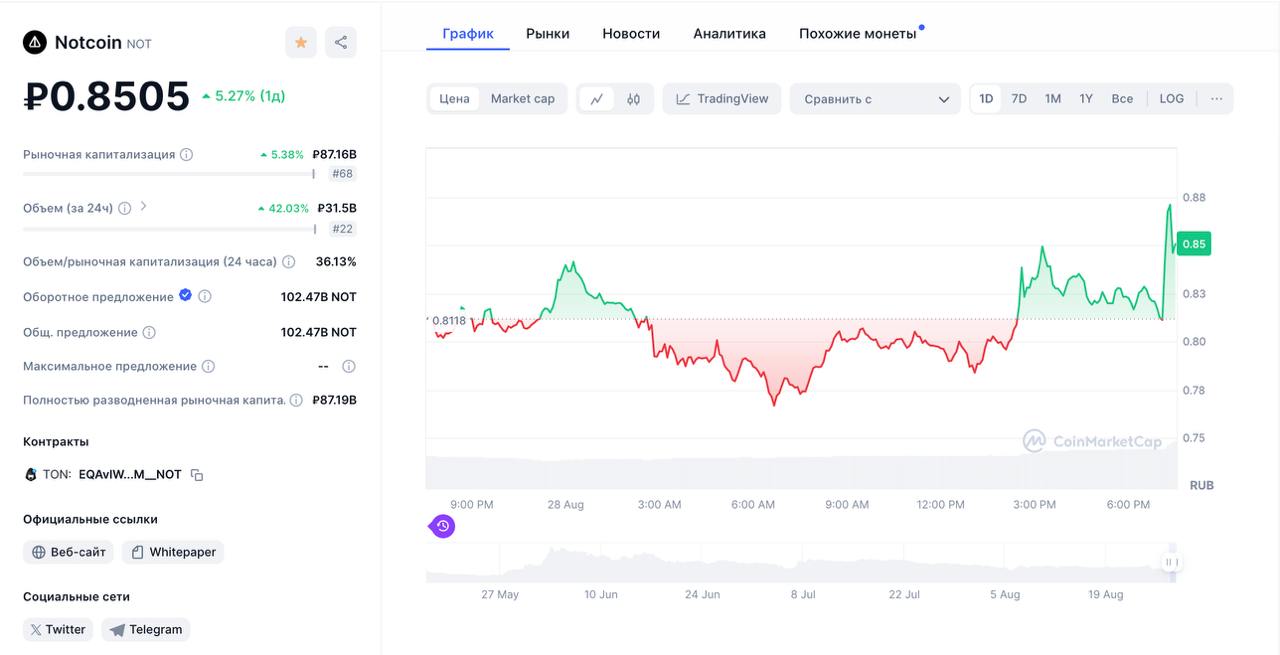1280x655 pixels.
Task: Select the 7D time range
Action: [1018, 99]
